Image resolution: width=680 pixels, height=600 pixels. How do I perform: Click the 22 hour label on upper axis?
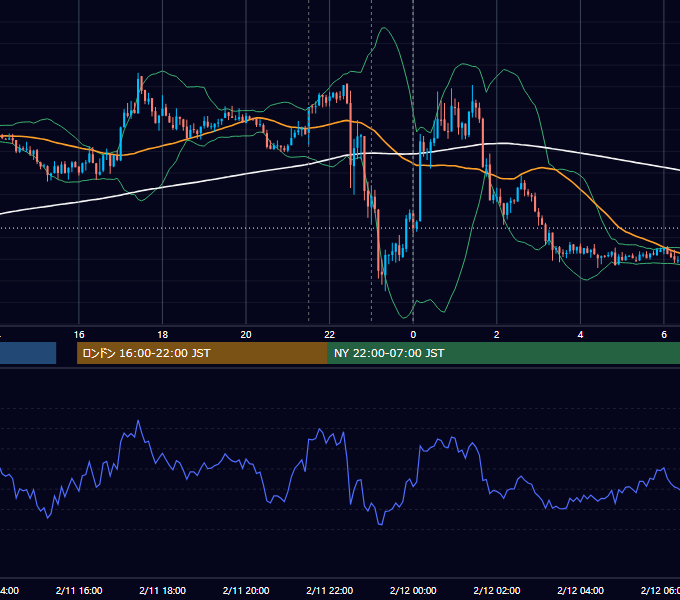point(330,335)
